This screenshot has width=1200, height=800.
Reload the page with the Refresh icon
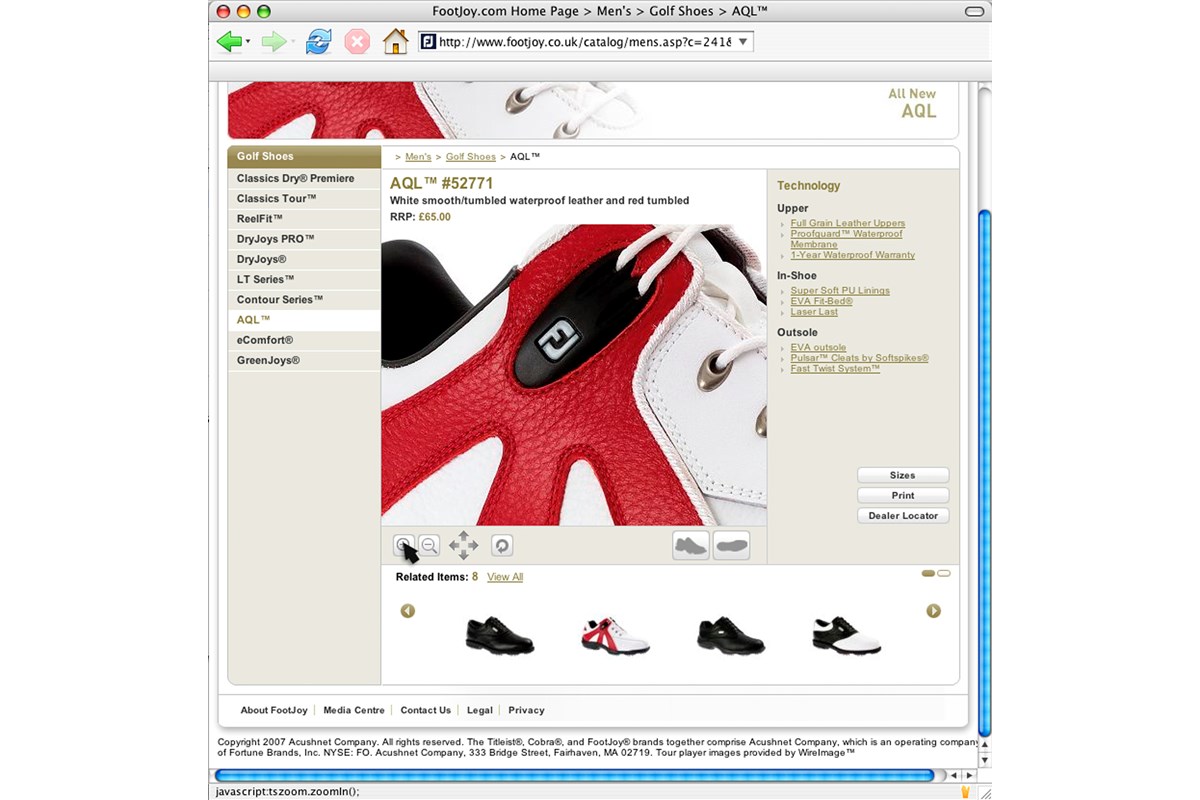(x=319, y=42)
